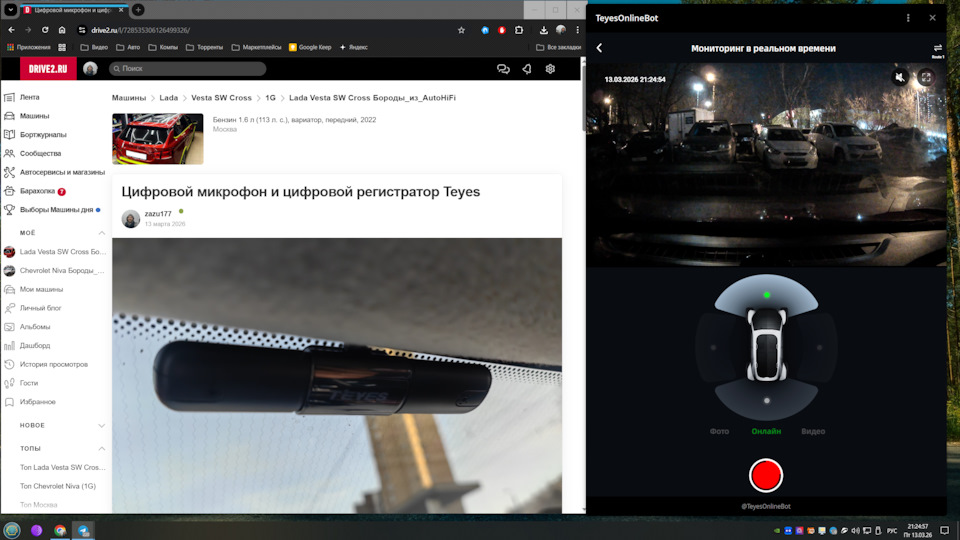Switch to the Видео mode
Image resolution: width=960 pixels, height=540 pixels.
(813, 431)
